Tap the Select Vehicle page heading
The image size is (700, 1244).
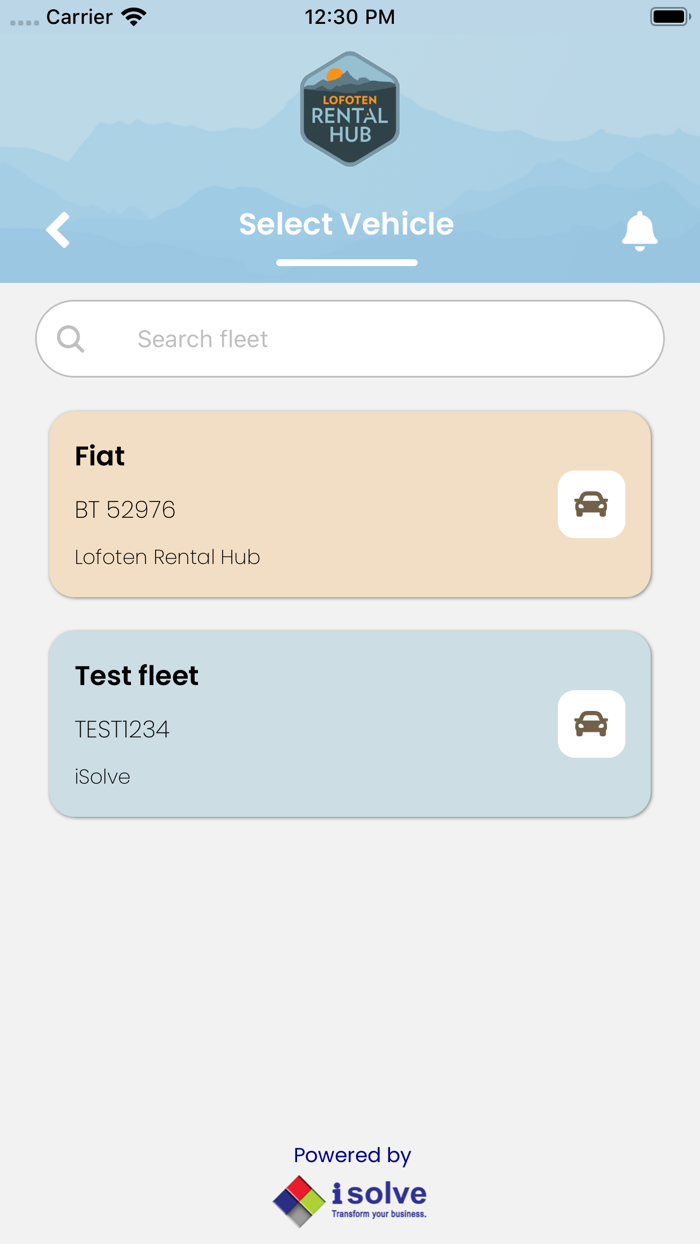click(x=346, y=224)
